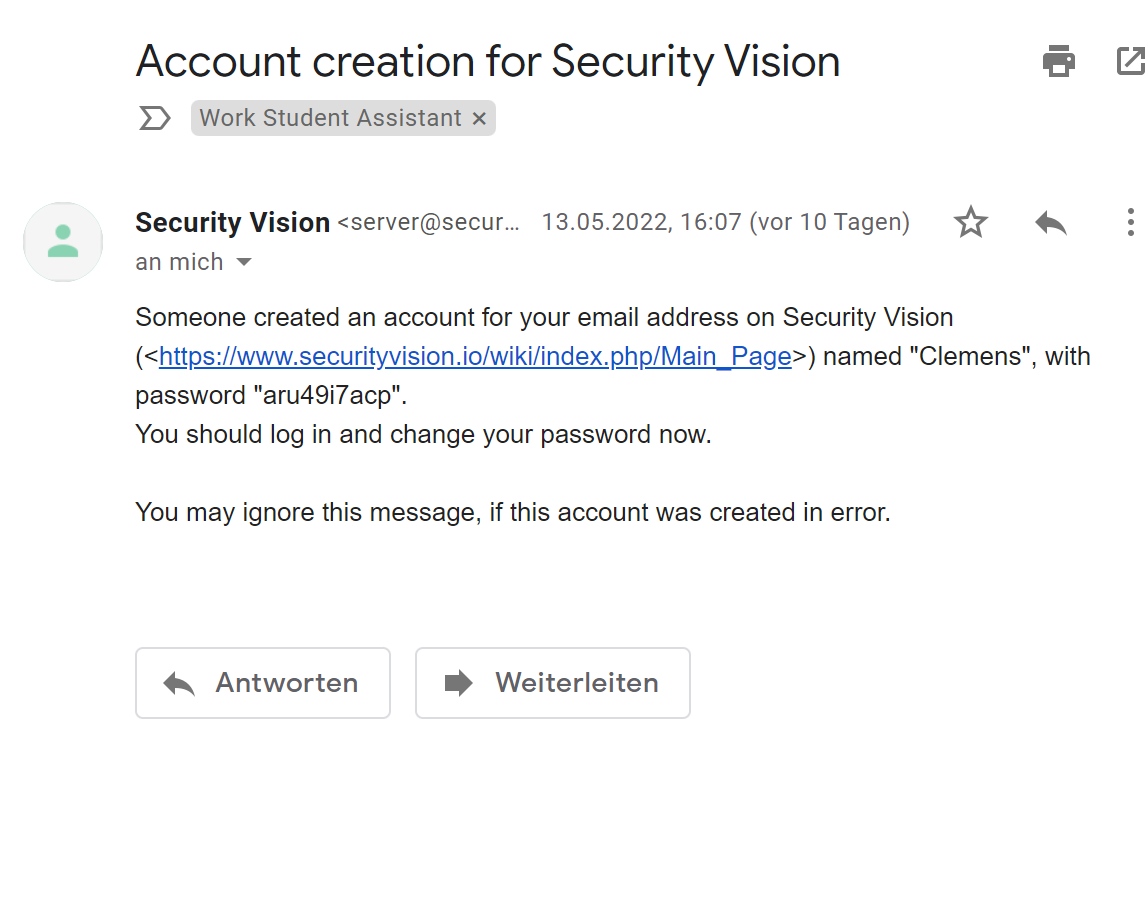Screen dimensions: 1146x918
Task: Click the email subject heading
Action: click(488, 61)
